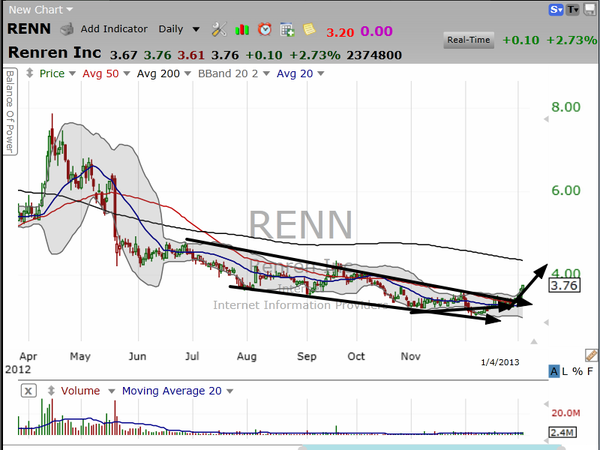
Task: Click the Aug month label on the date axis
Action: [246, 356]
